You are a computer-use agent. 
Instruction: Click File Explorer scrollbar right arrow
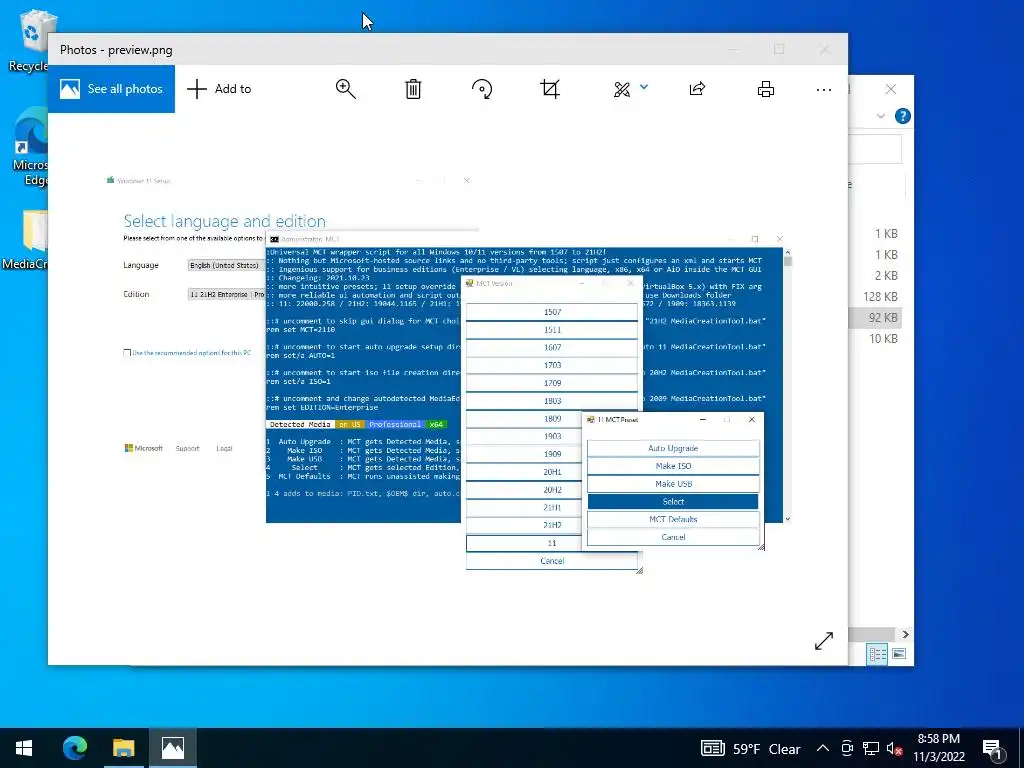905,634
